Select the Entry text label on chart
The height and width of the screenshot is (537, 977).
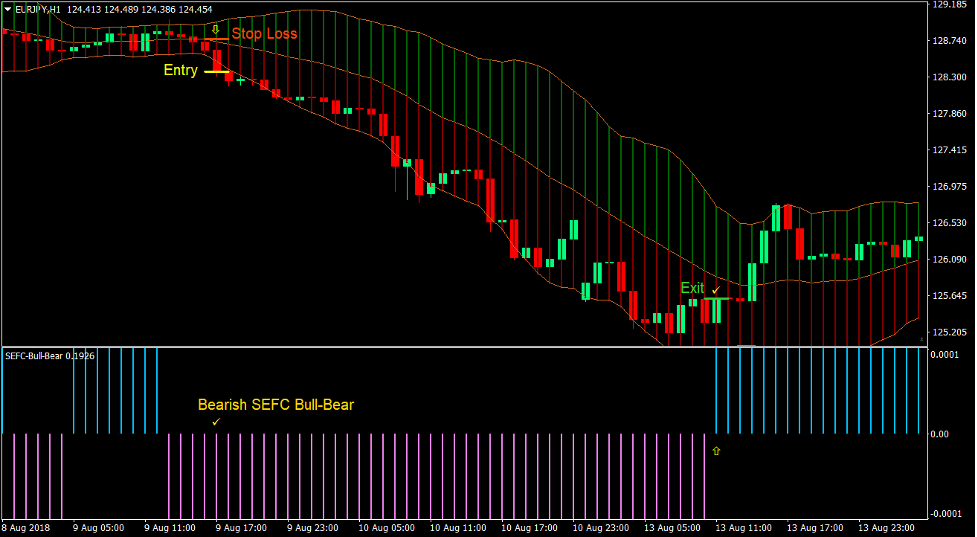[181, 70]
